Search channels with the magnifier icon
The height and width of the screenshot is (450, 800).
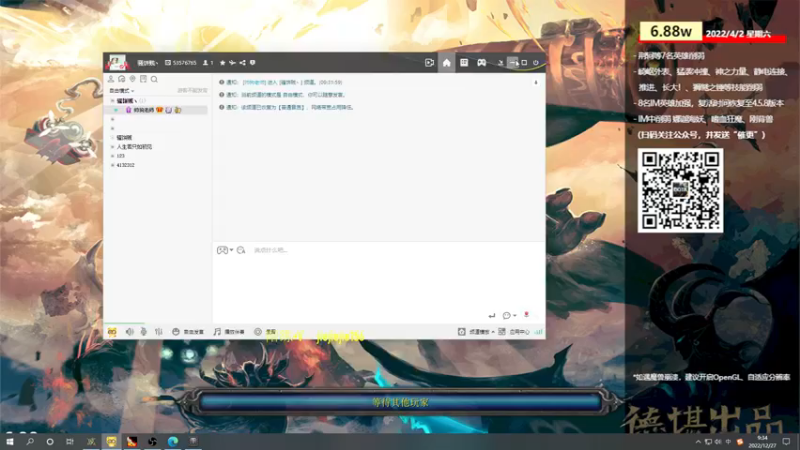[154, 79]
